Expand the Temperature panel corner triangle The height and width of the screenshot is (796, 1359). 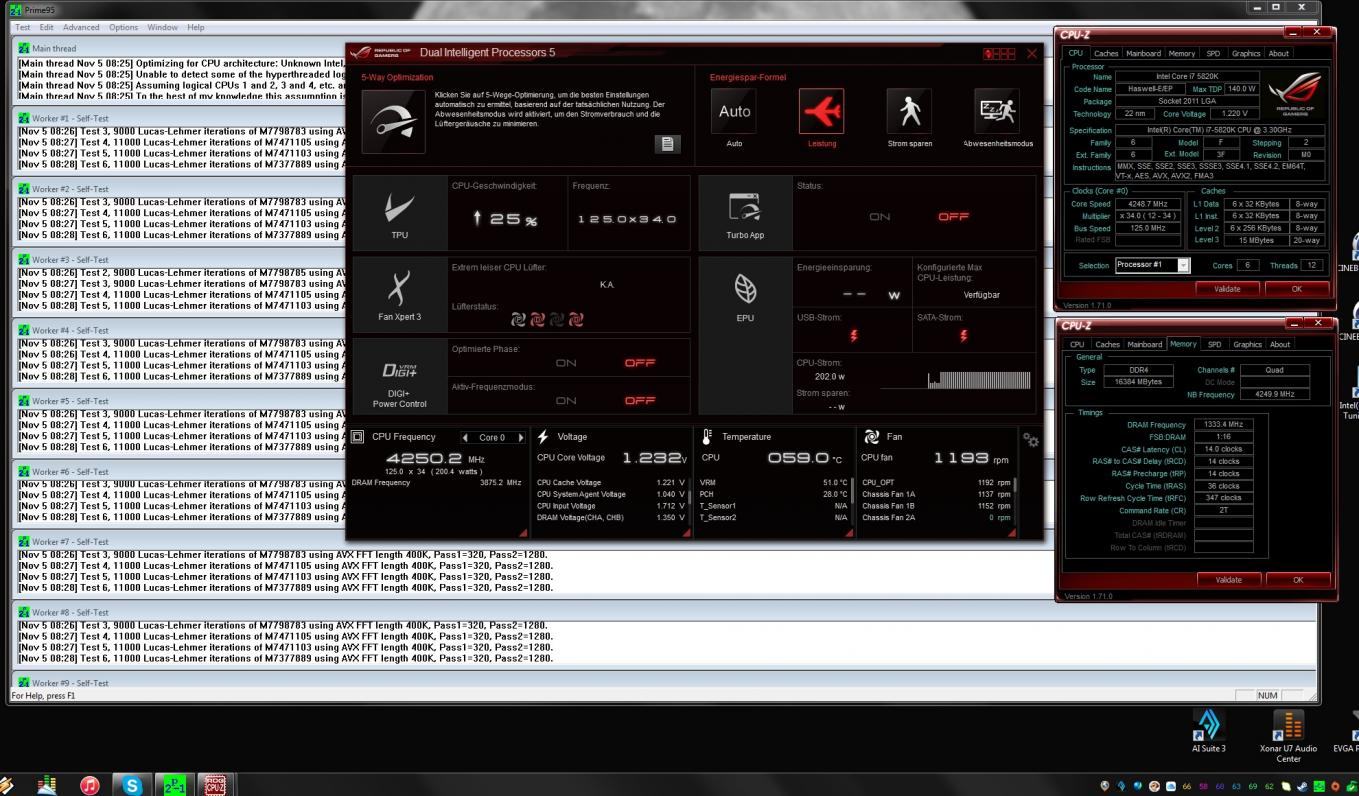point(849,533)
